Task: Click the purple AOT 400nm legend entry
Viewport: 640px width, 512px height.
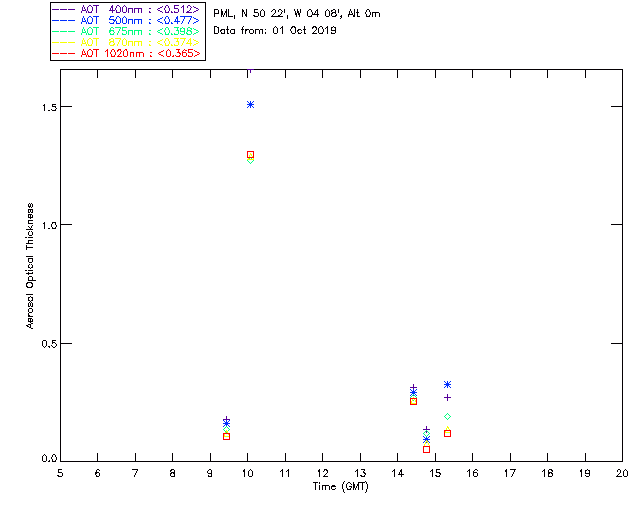Action: (126, 9)
